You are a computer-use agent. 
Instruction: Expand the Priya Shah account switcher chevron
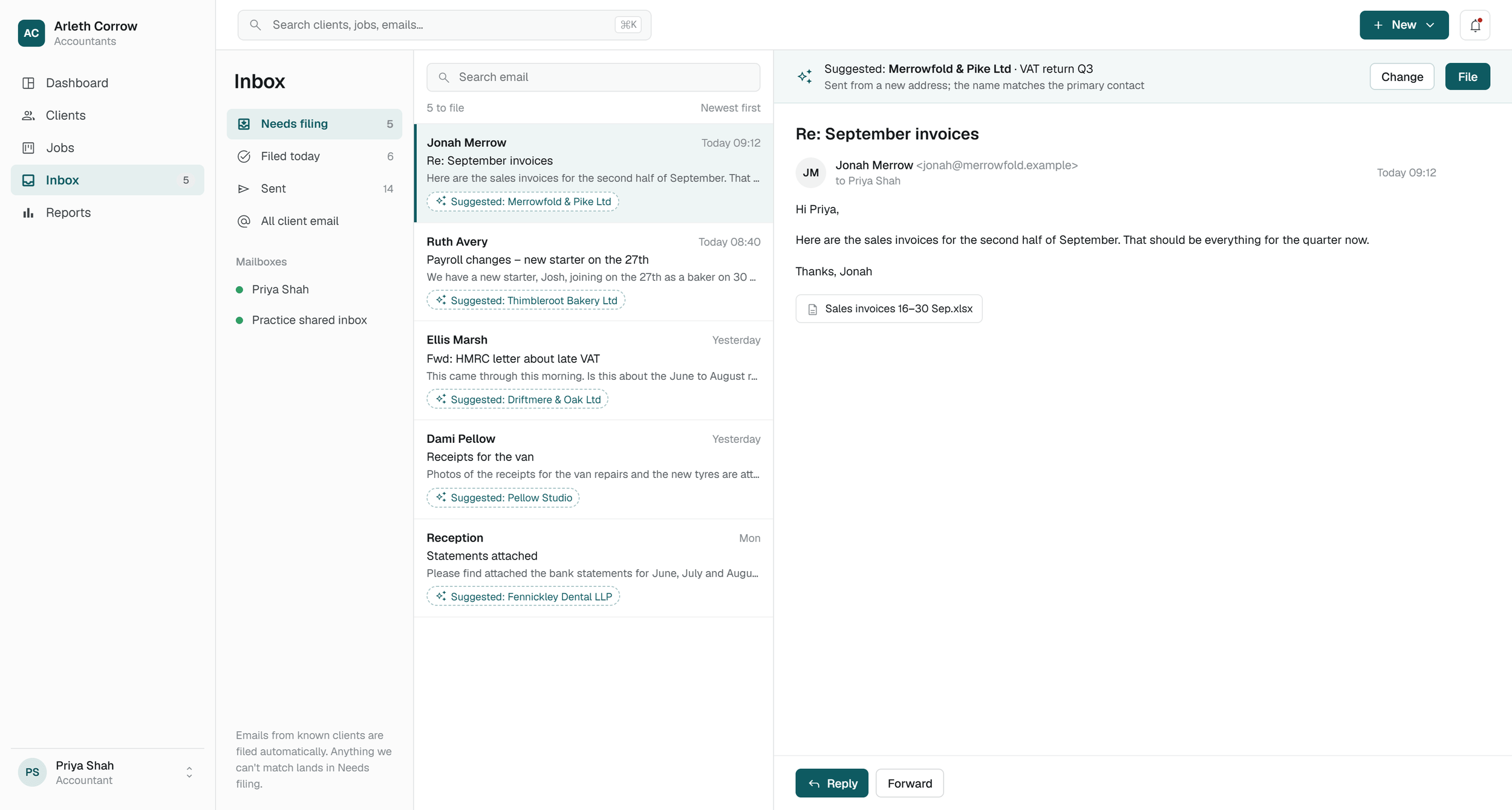[189, 772]
